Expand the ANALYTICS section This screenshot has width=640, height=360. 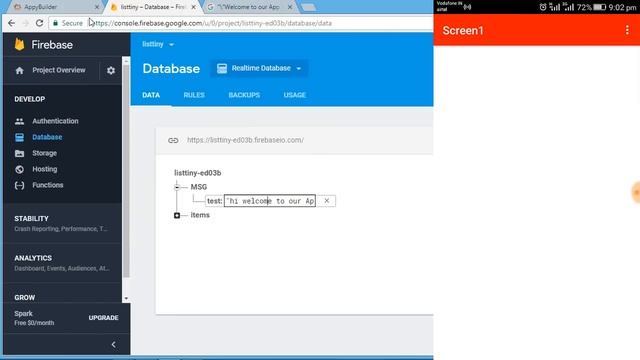[x=61, y=263]
